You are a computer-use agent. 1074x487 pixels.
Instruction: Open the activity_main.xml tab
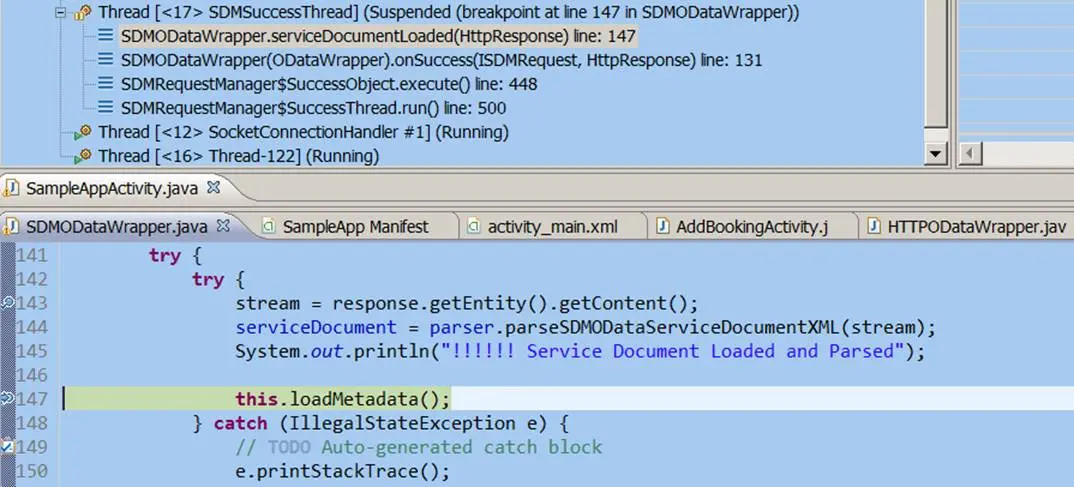[553, 227]
